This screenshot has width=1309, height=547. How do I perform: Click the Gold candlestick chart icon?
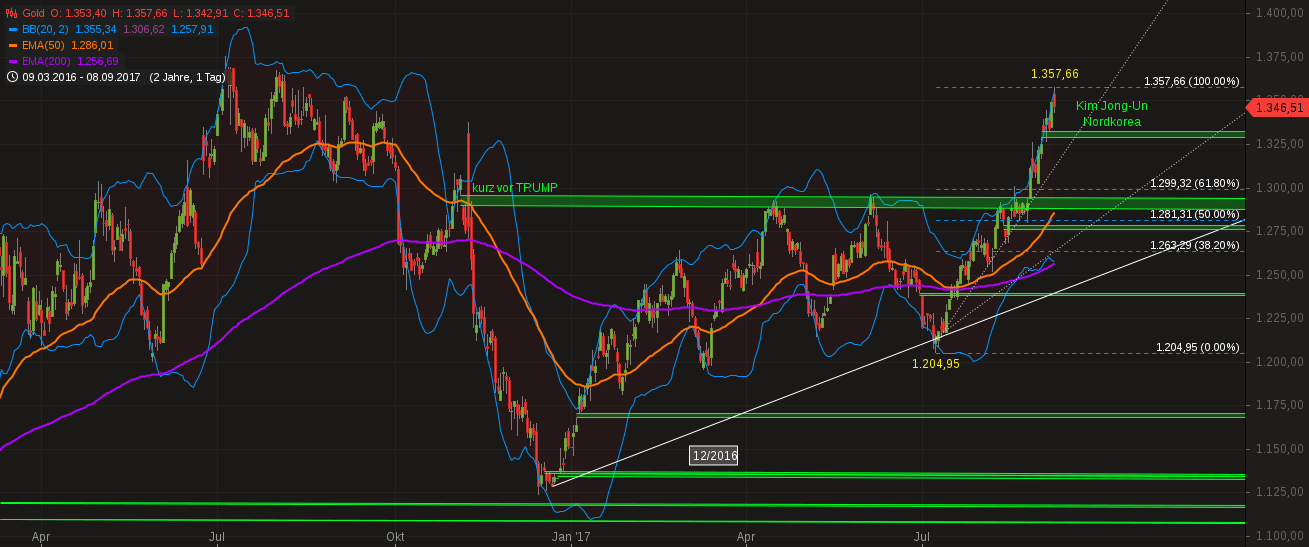coord(12,13)
